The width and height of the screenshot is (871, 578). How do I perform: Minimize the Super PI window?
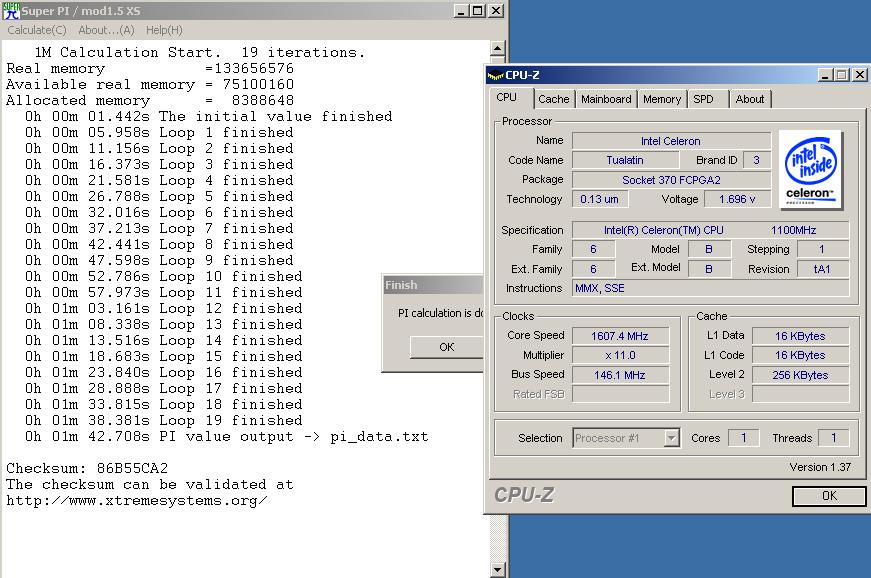click(460, 11)
